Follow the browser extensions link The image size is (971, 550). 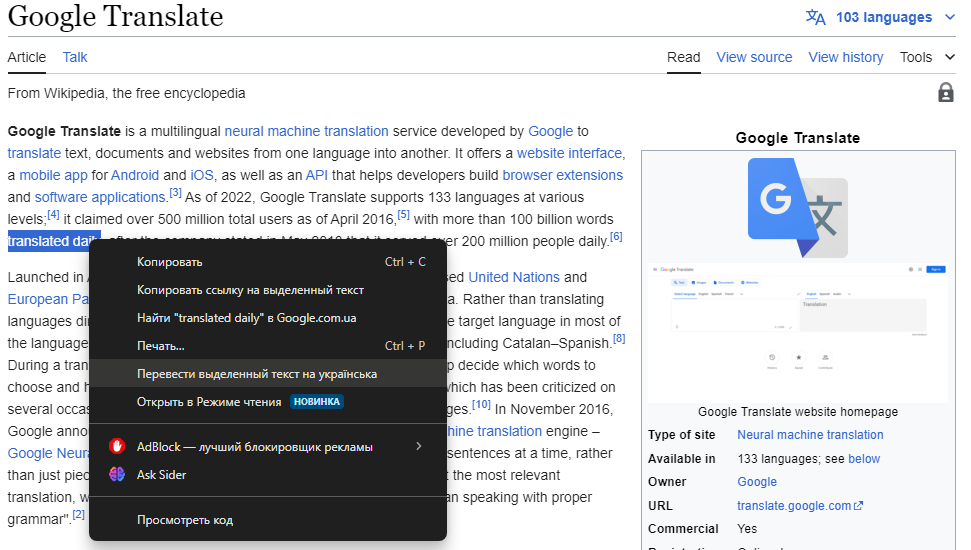tap(562, 175)
